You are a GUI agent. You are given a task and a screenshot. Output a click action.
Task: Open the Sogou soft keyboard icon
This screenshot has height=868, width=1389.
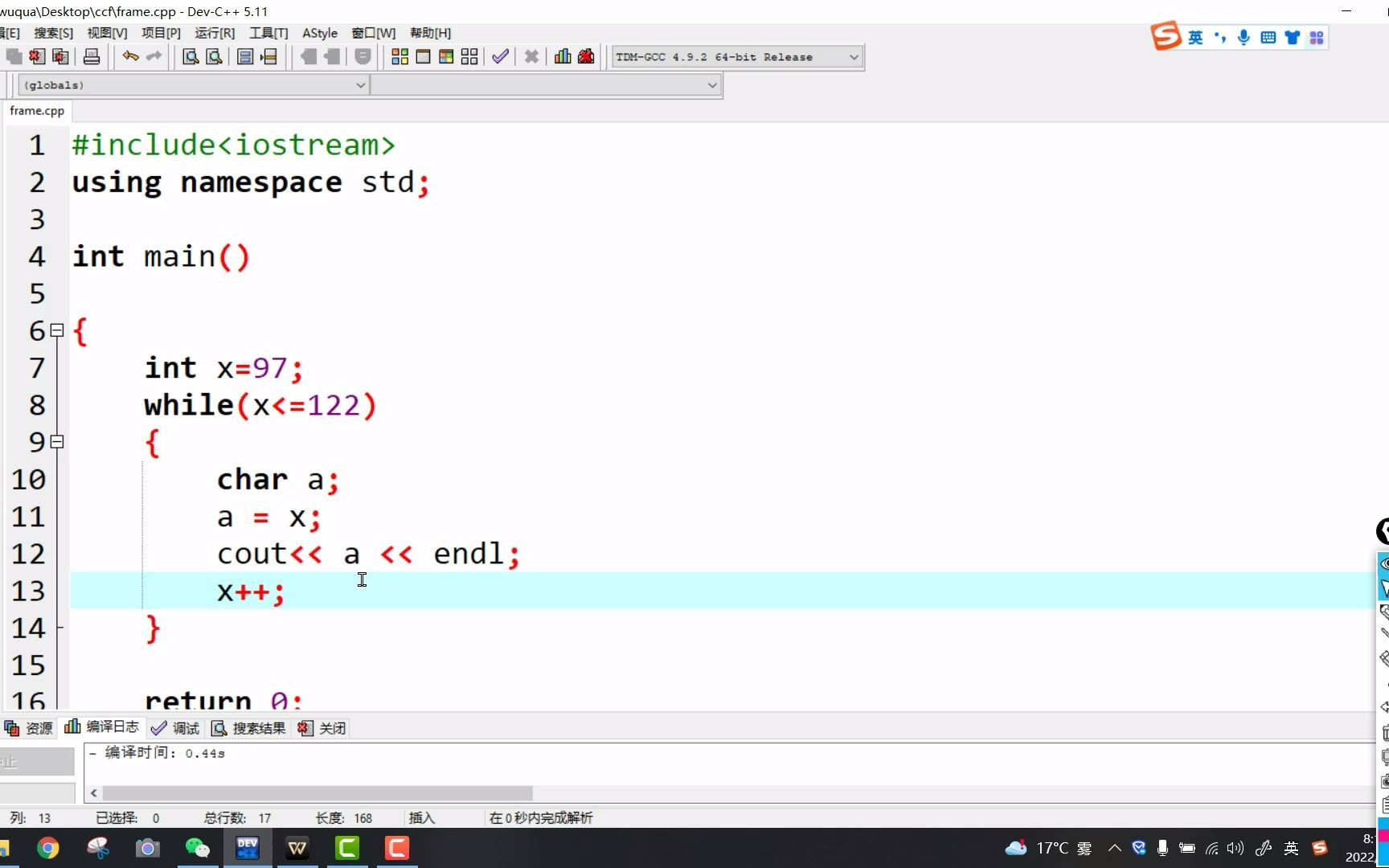coord(1268,38)
